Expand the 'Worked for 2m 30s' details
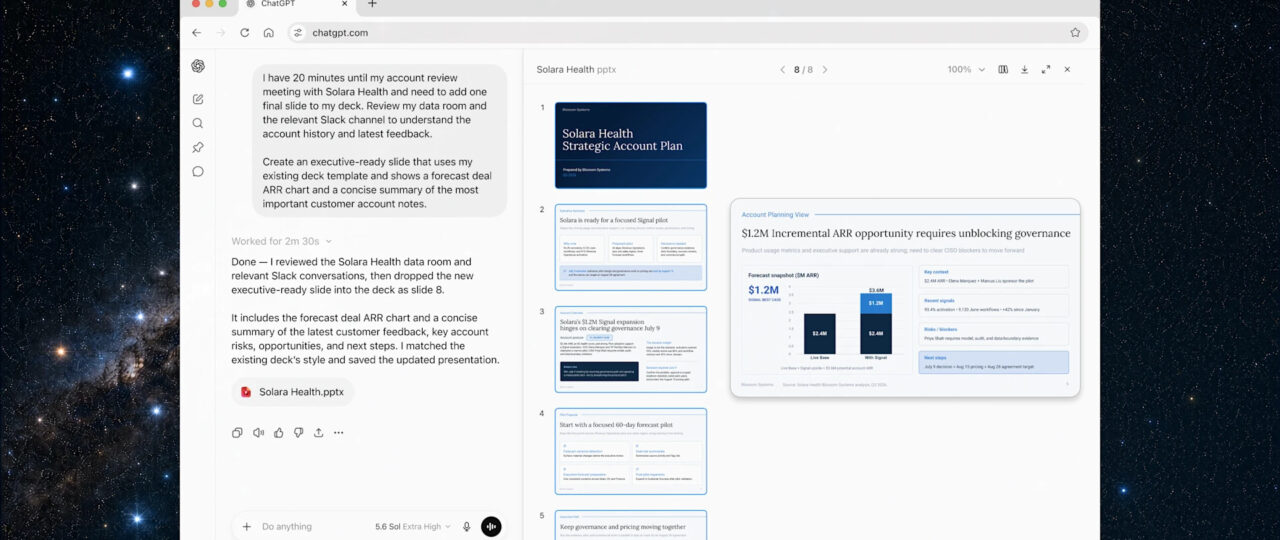This screenshot has width=1280, height=540. click(x=282, y=241)
